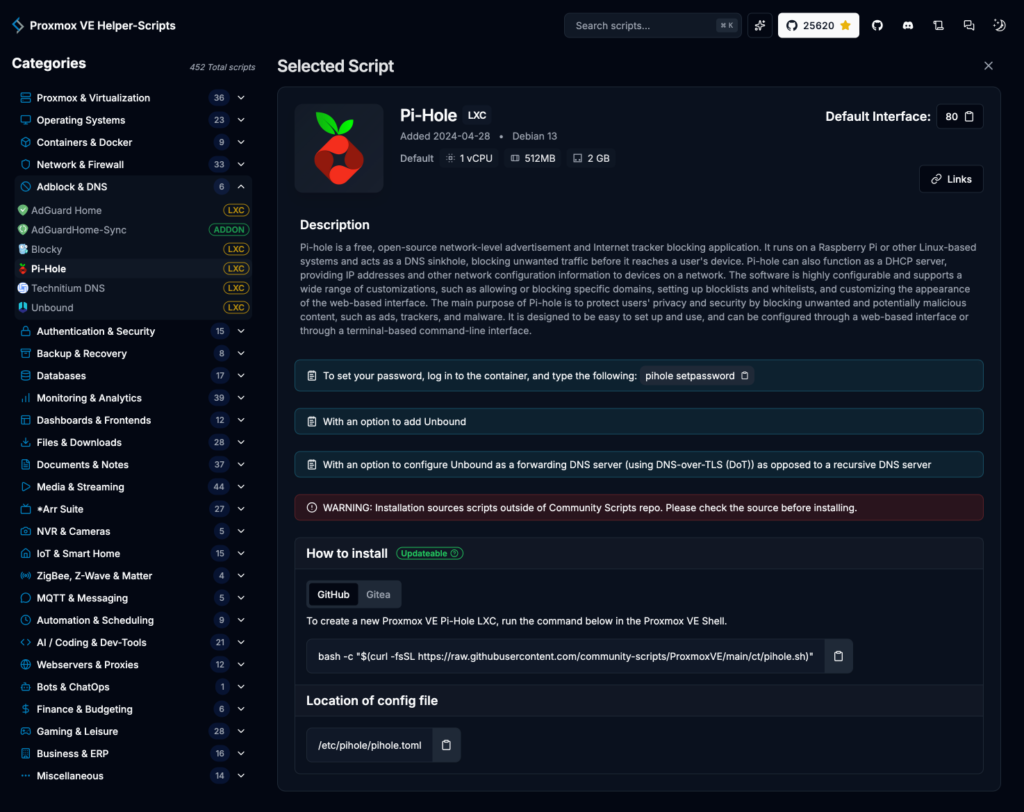
Task: Click the sparkles random script icon
Action: coord(760,25)
